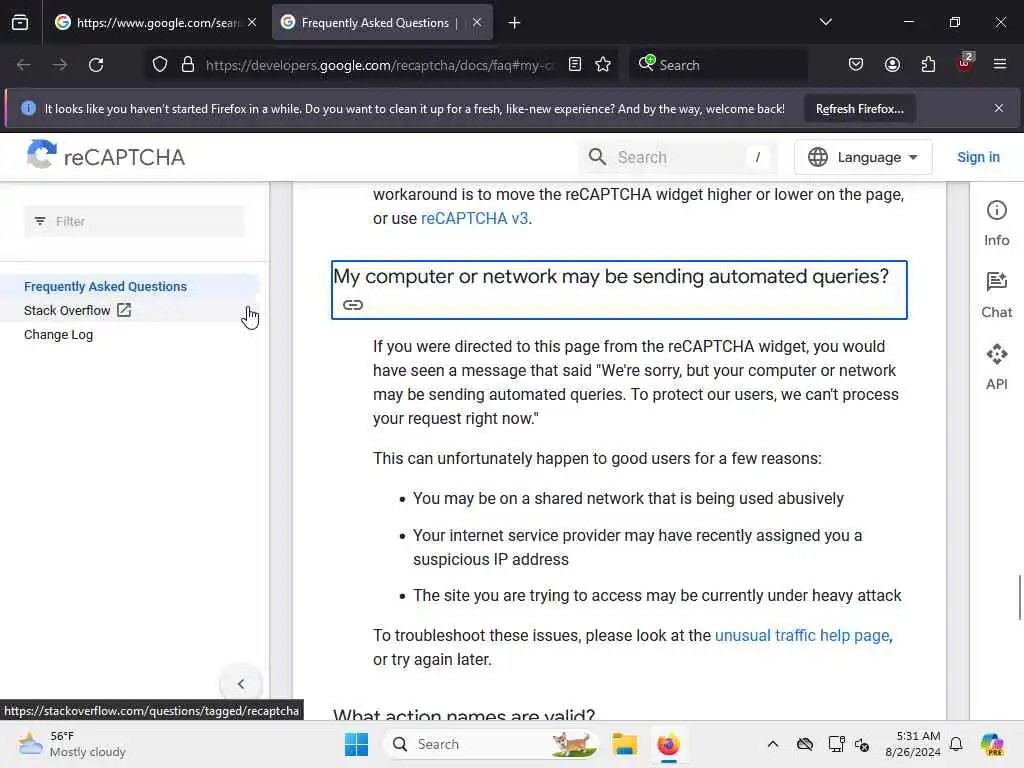The width and height of the screenshot is (1024, 768).
Task: Open the API side panel
Action: (997, 367)
